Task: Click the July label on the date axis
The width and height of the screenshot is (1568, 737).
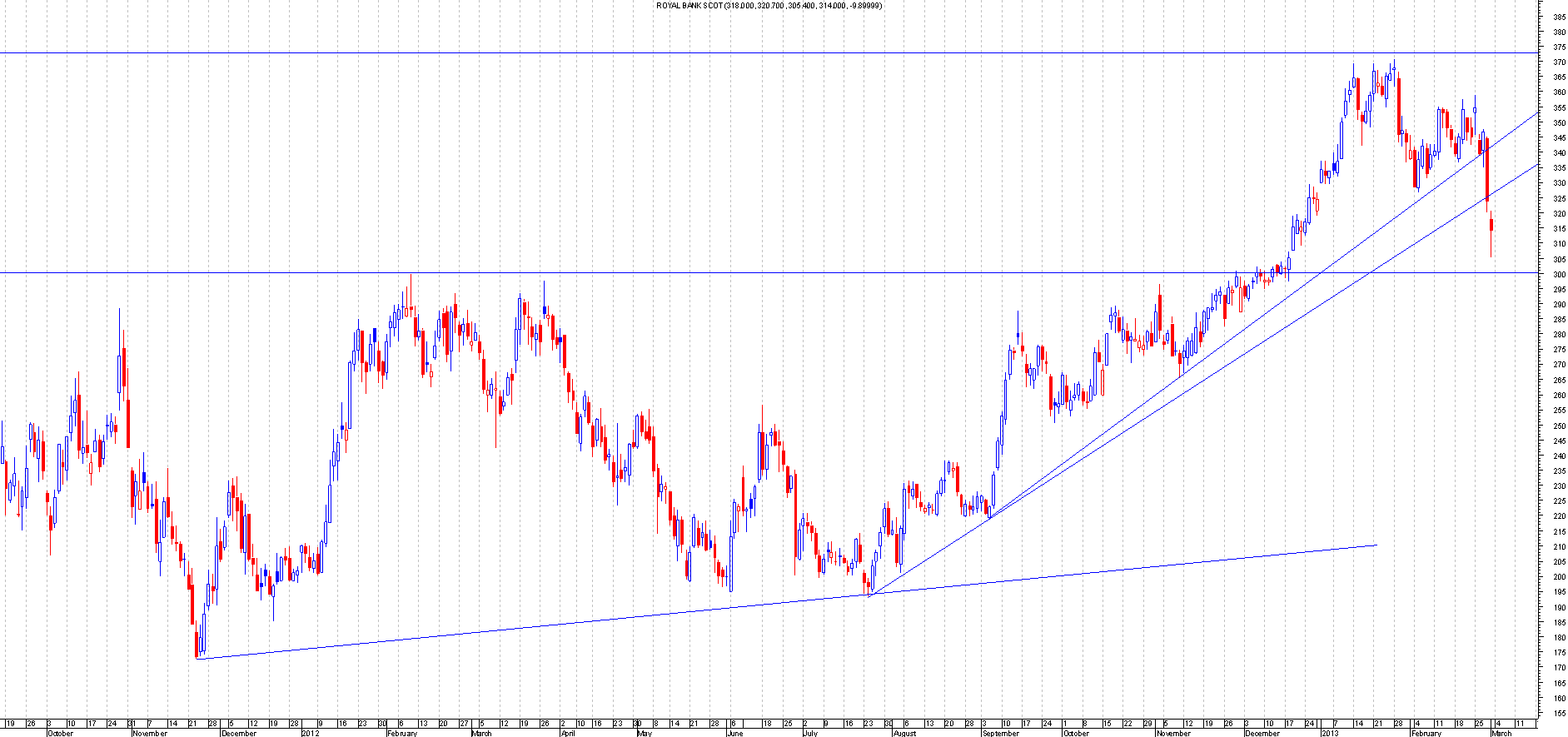Action: coord(810,733)
